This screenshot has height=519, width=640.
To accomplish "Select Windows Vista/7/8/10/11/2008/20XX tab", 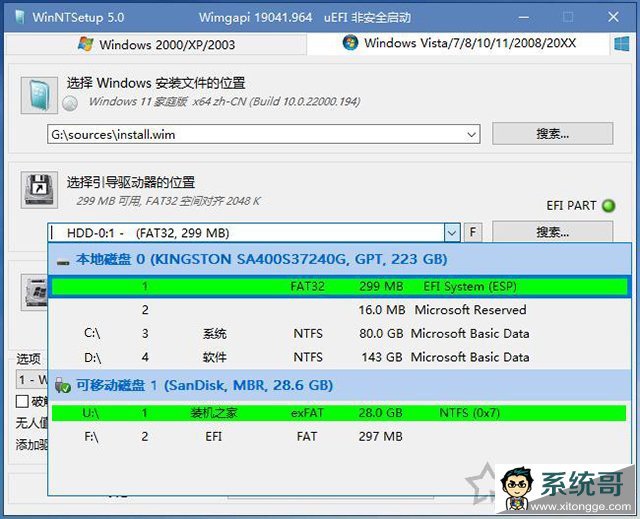I will point(458,43).
